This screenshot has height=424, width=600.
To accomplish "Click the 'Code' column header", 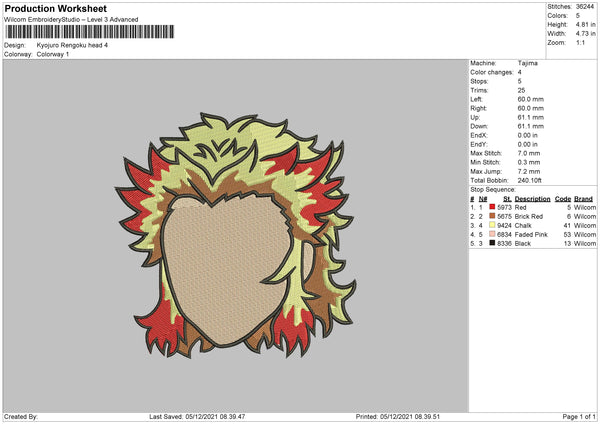I will tap(563, 199).
